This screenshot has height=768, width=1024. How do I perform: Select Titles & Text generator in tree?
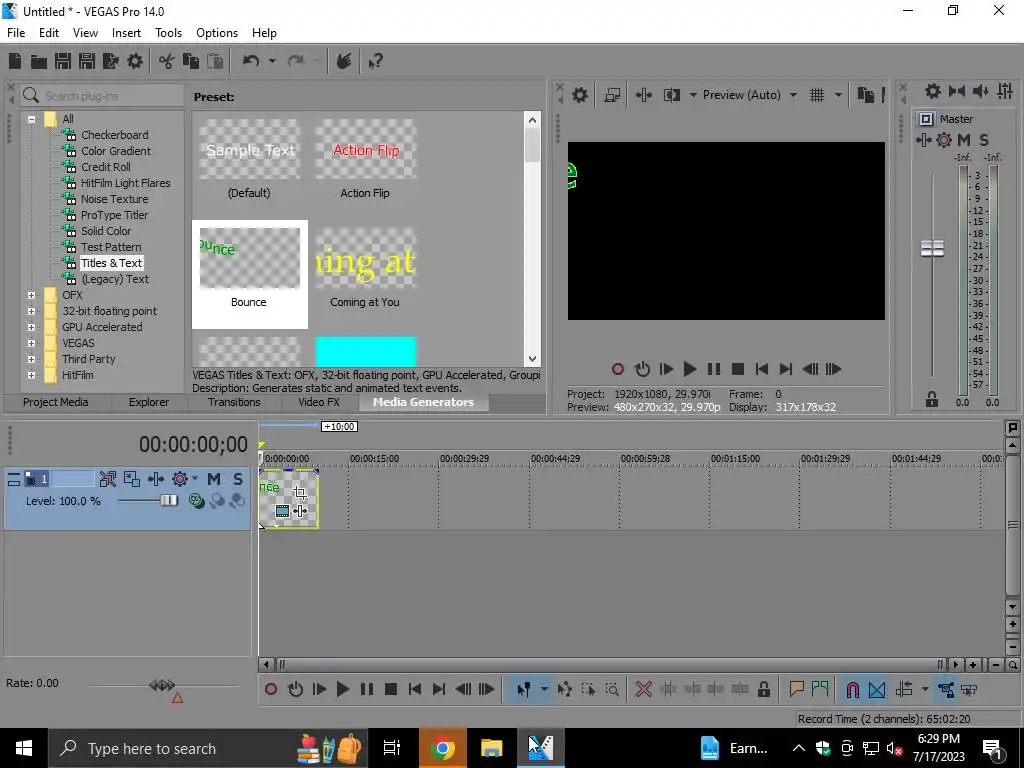112,263
